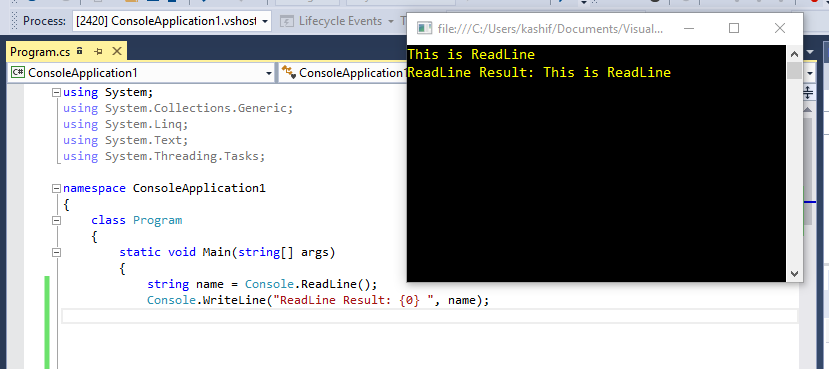Collapse the class Program block
This screenshot has width=829, height=369.
pos(56,220)
